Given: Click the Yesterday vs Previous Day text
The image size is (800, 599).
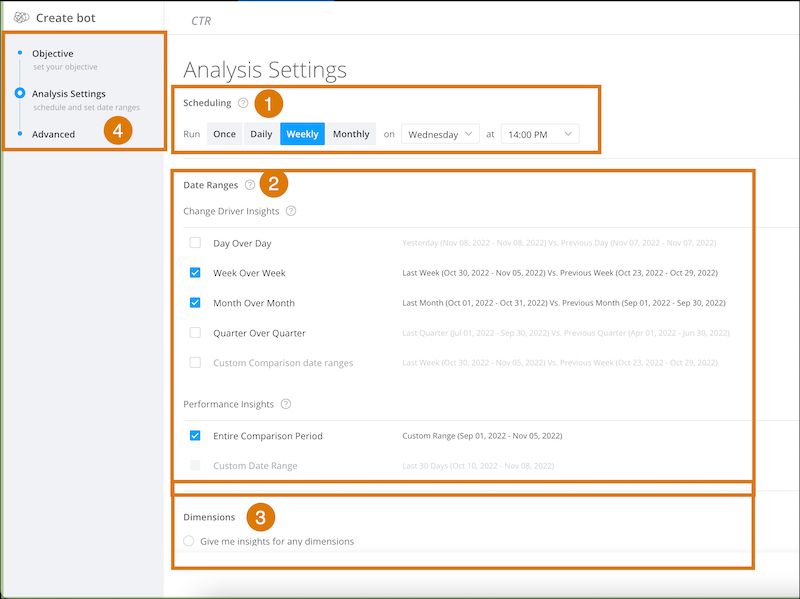Looking at the screenshot, I should point(559,243).
